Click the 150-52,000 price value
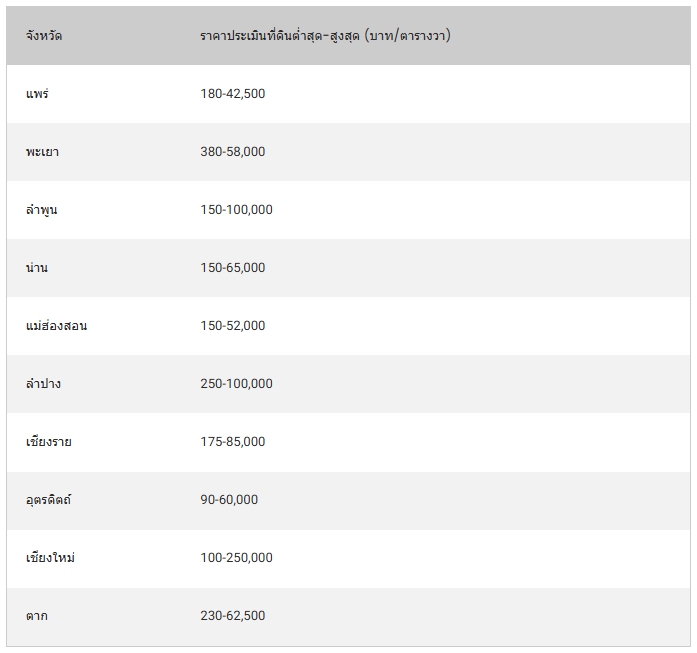Screen dimensions: 697x653 [x=232, y=326]
